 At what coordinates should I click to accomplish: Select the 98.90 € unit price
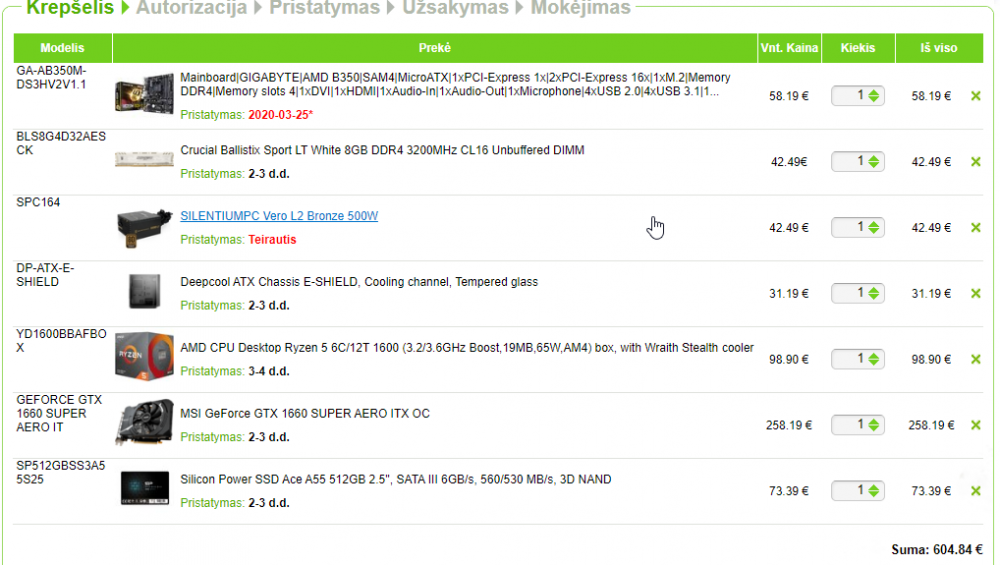(789, 360)
